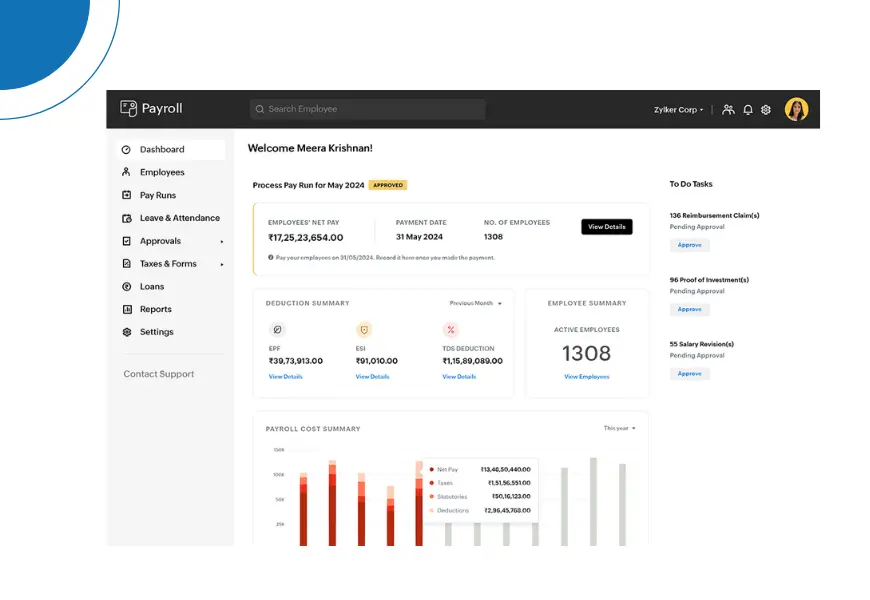The image size is (870, 600).
Task: Click the Employees sidebar icon
Action: click(126, 172)
